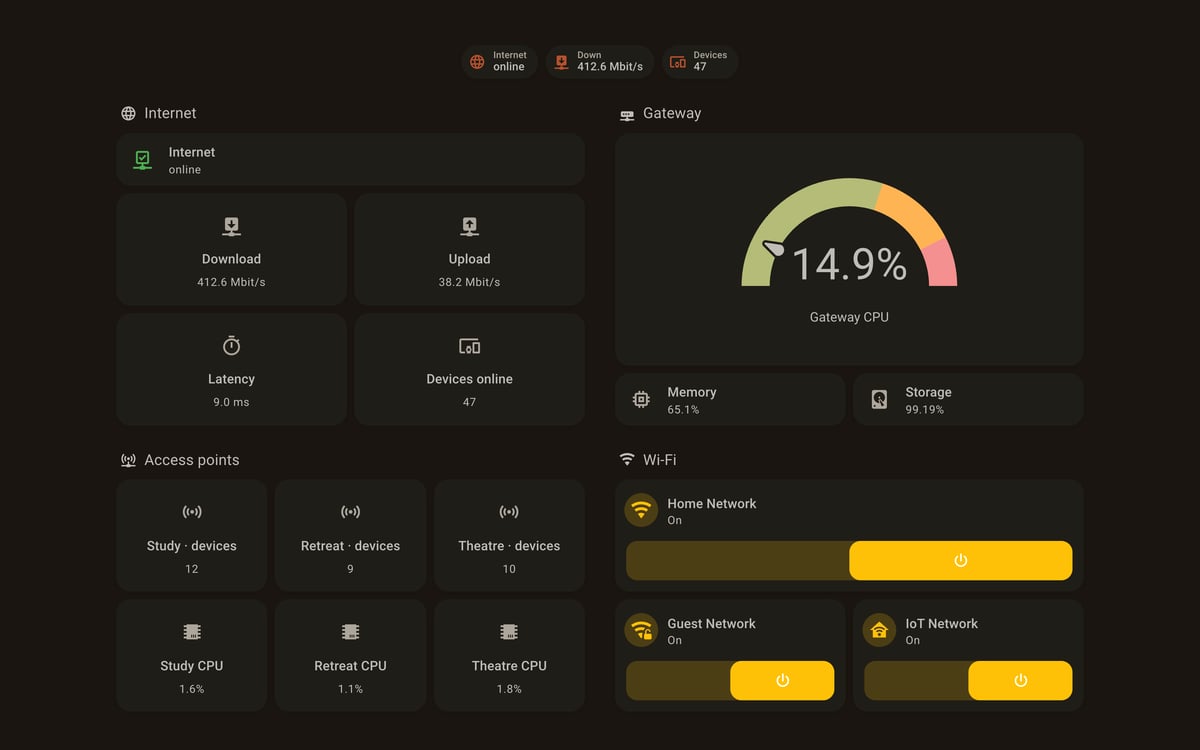1200x750 pixels.
Task: Click the Study devices access point icon
Action: pos(192,512)
